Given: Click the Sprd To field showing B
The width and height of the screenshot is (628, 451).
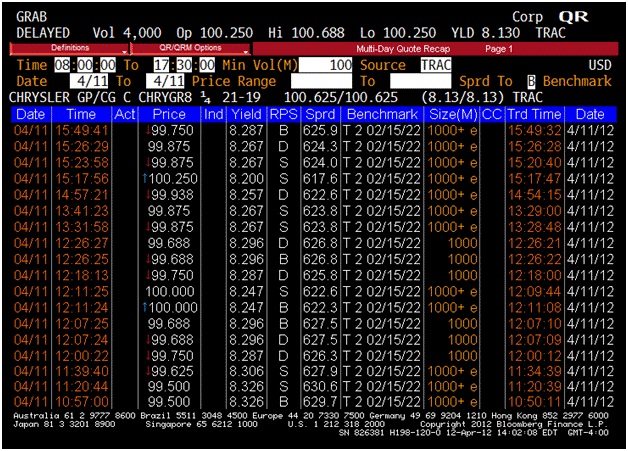Looking at the screenshot, I should tap(531, 81).
